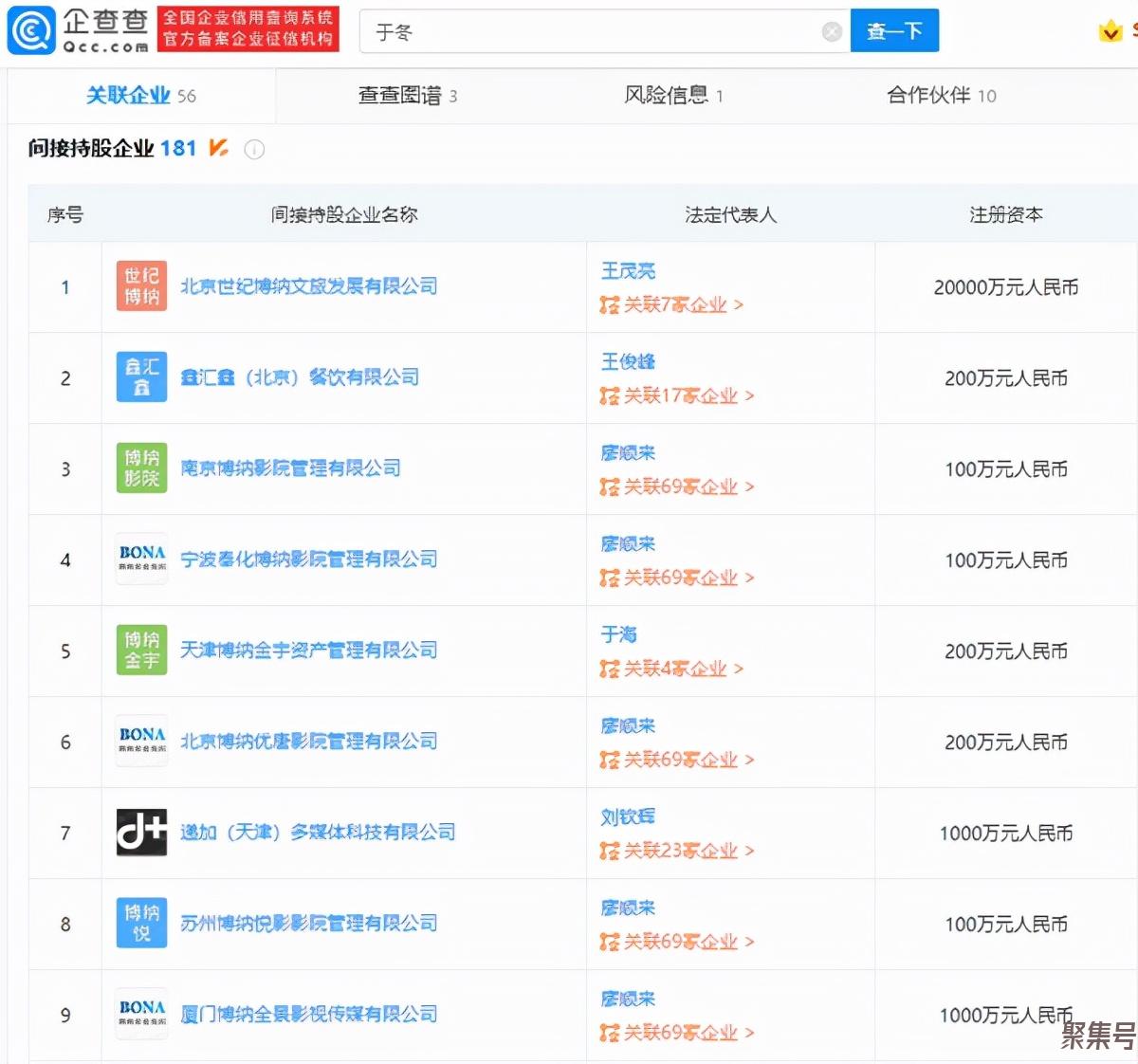The image size is (1138, 1064).
Task: Click the 查一下 search button
Action: (894, 30)
